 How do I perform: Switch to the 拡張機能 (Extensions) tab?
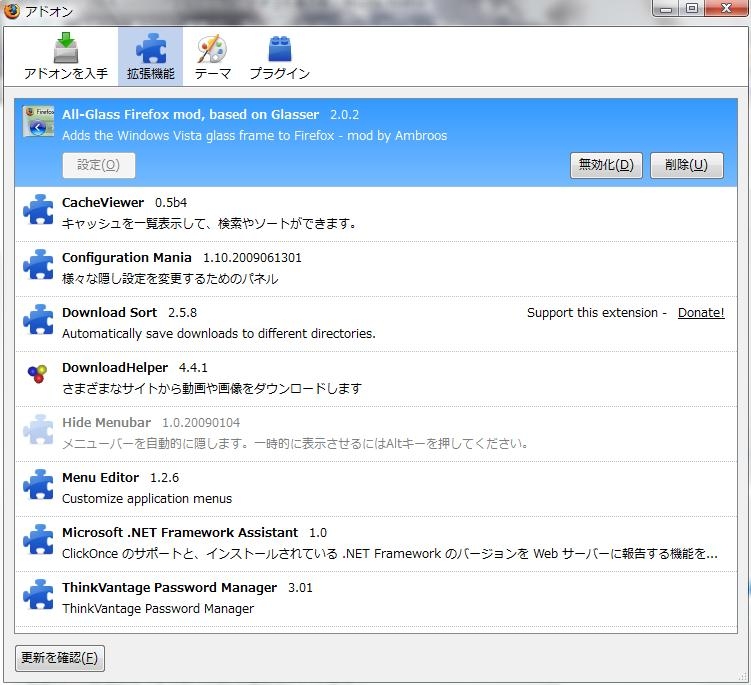[x=150, y=57]
